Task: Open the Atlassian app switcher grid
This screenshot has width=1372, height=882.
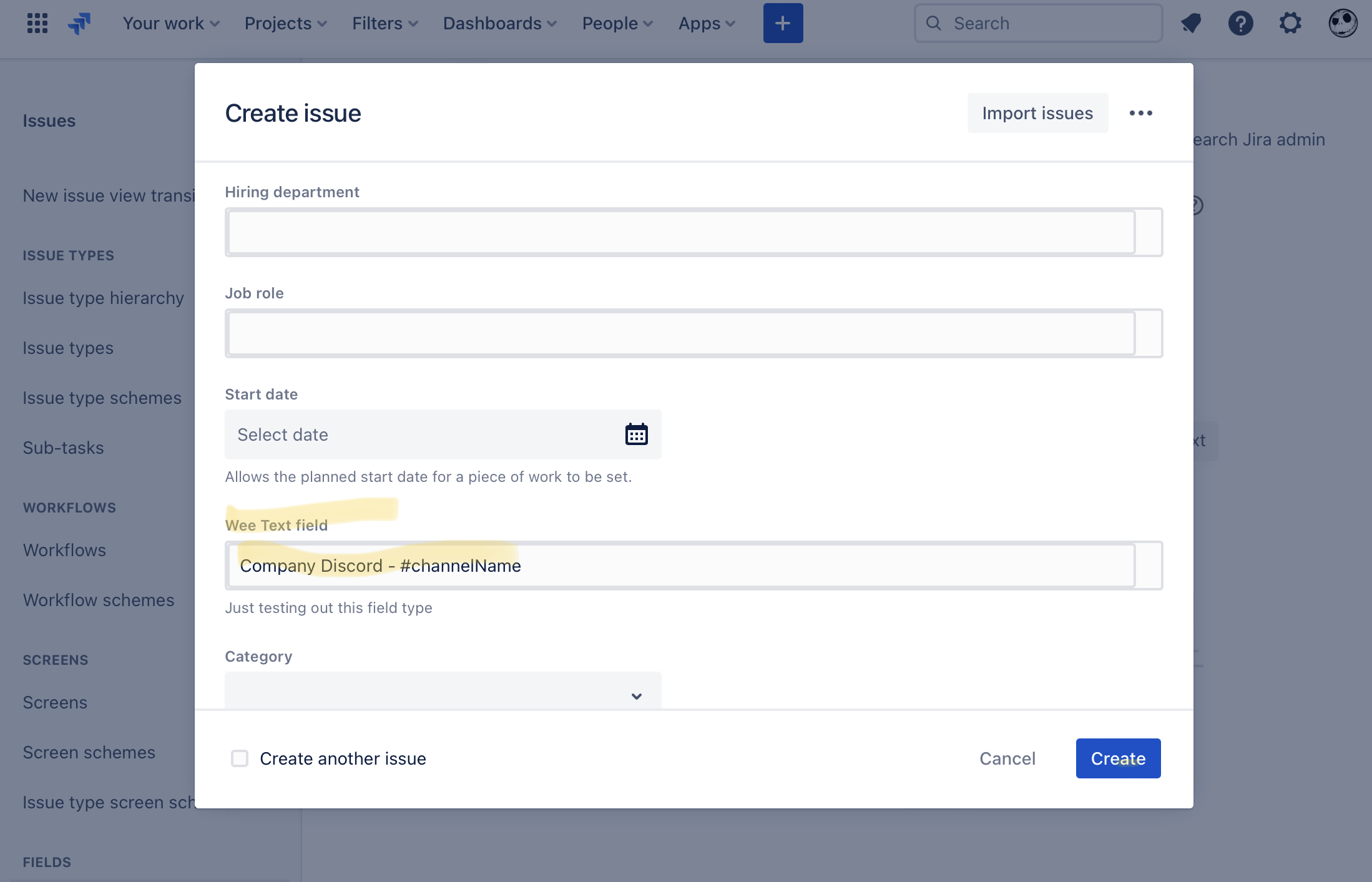Action: [37, 23]
